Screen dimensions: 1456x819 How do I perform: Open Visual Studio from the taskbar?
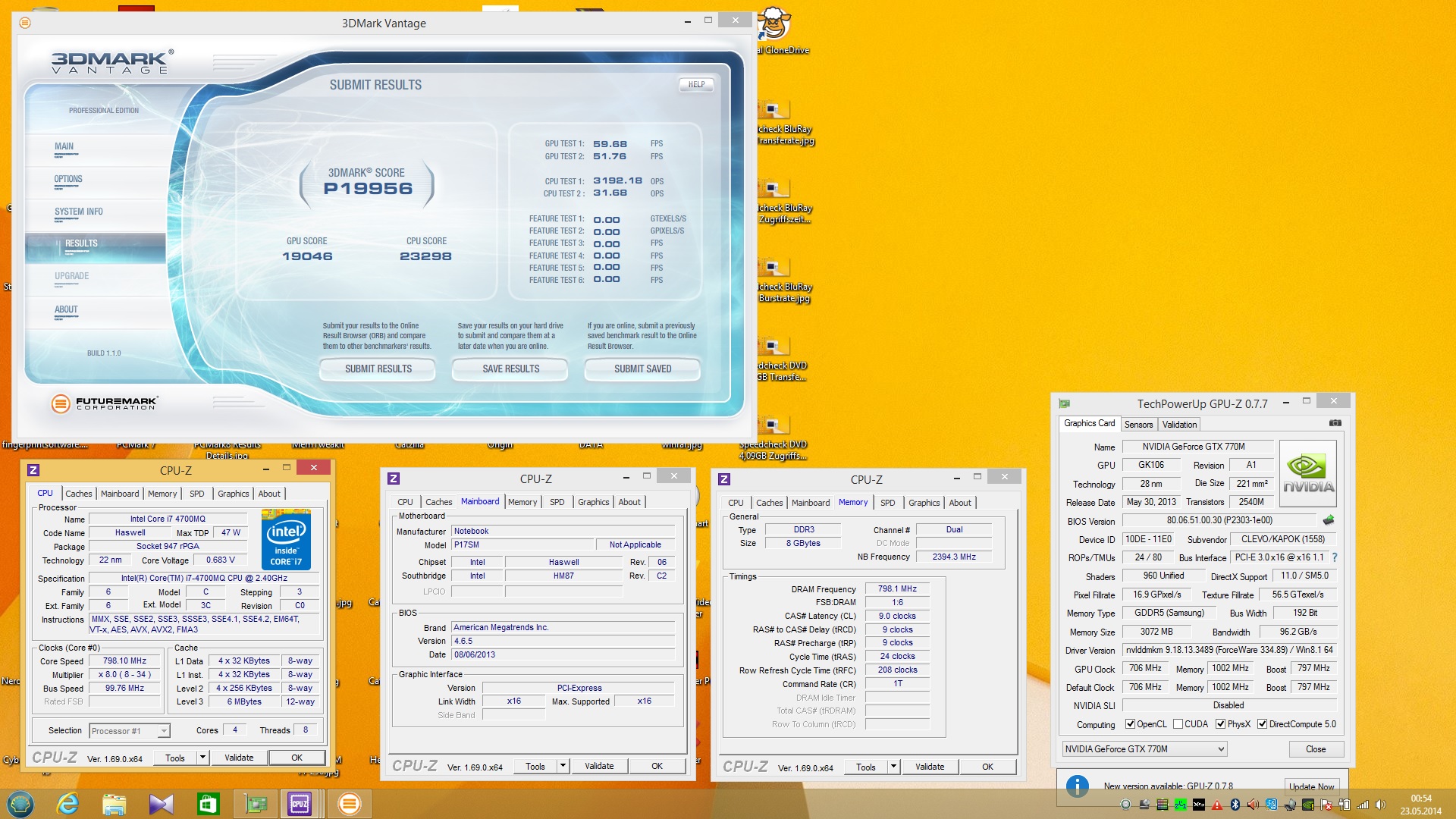[161, 804]
